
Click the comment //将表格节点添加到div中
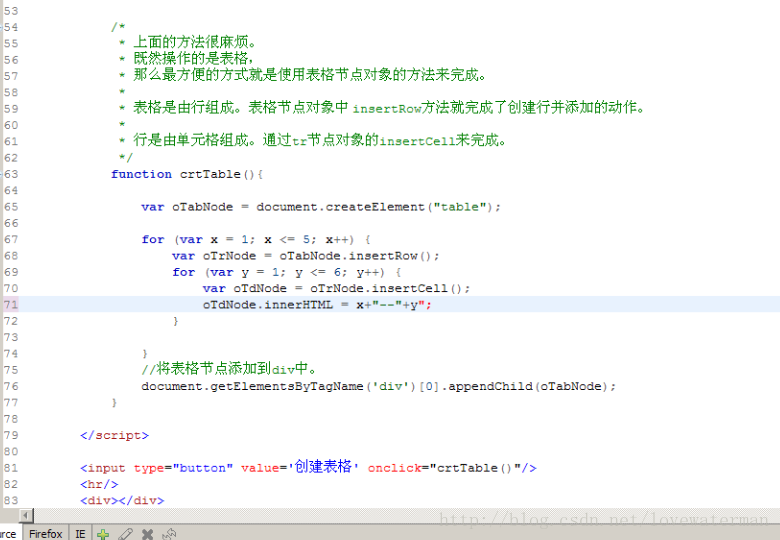[x=229, y=369]
